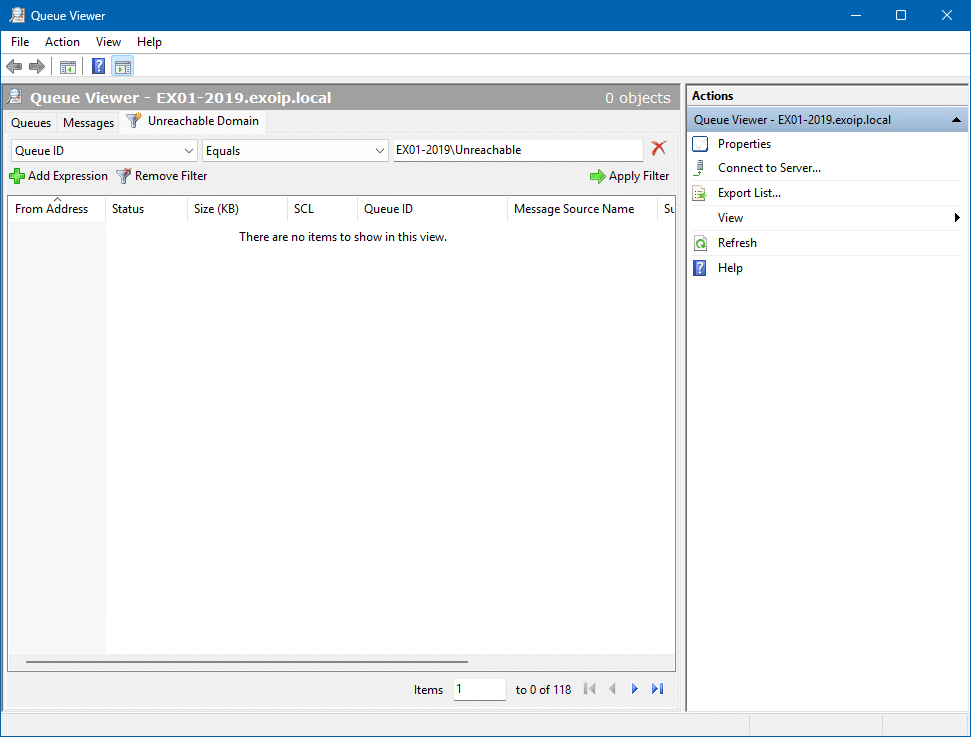
Task: Open the Equals operator dropdown
Action: (295, 150)
